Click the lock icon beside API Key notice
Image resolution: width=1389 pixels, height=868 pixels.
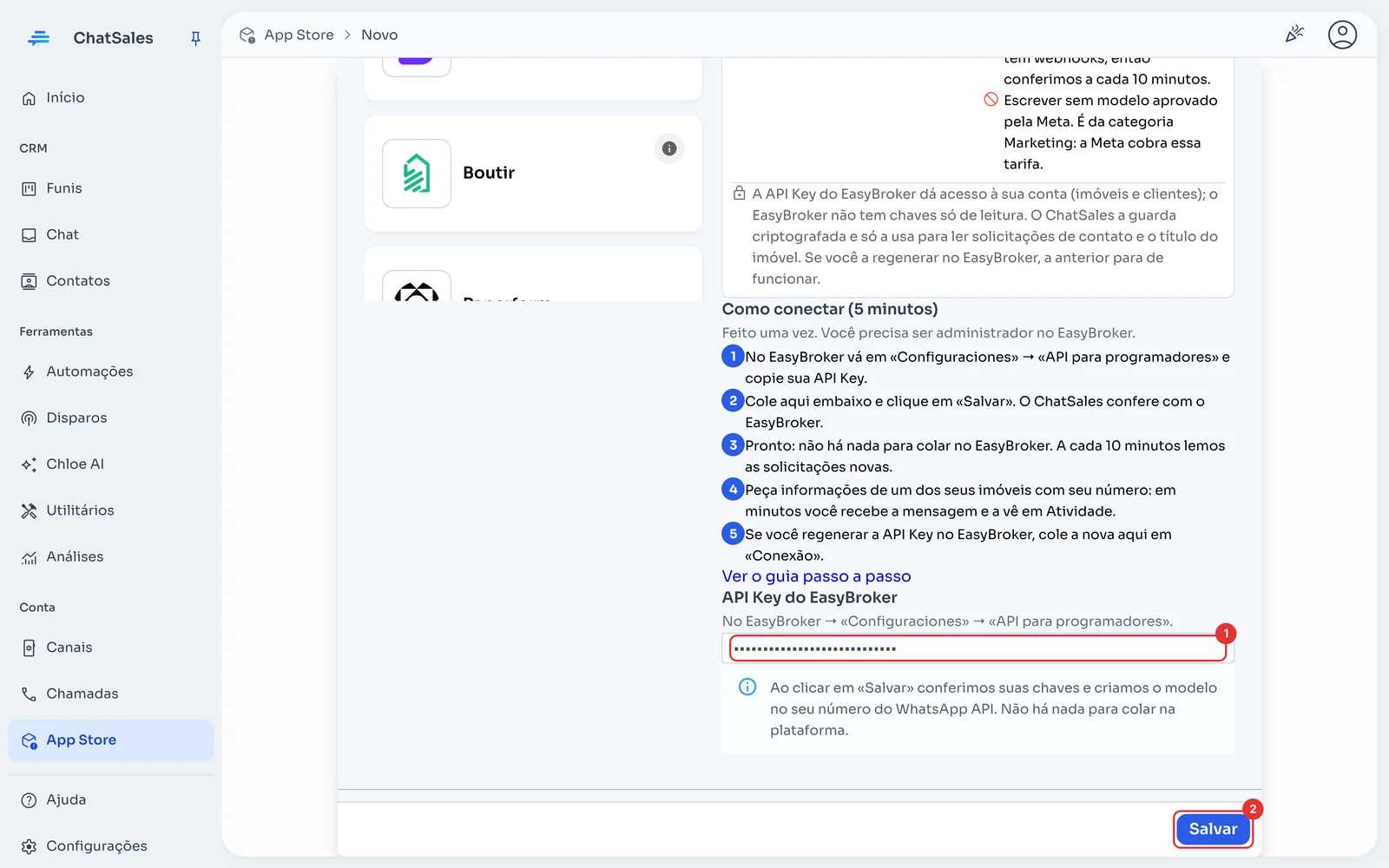pyautogui.click(x=739, y=193)
